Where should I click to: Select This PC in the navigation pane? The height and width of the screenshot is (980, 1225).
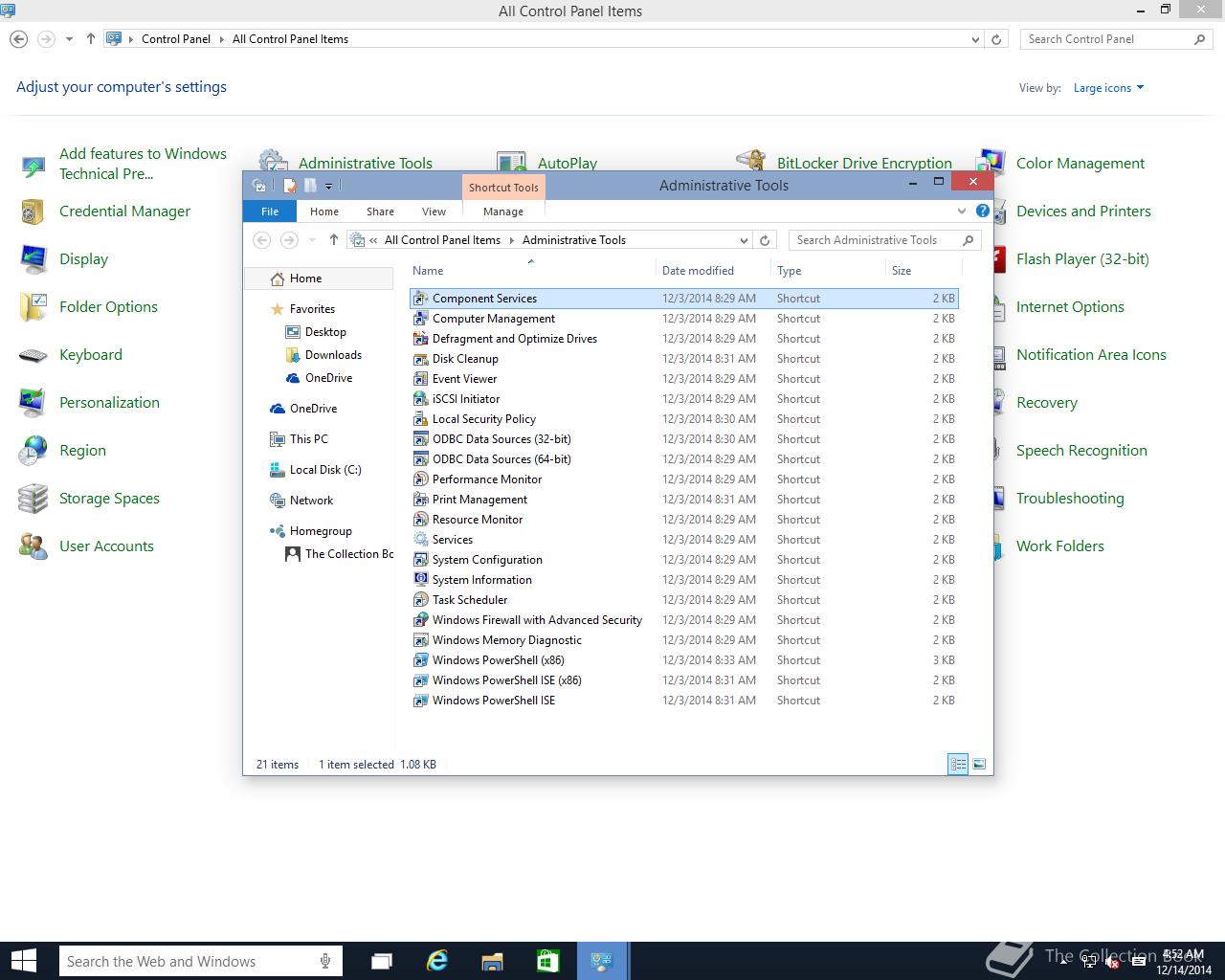click(308, 439)
